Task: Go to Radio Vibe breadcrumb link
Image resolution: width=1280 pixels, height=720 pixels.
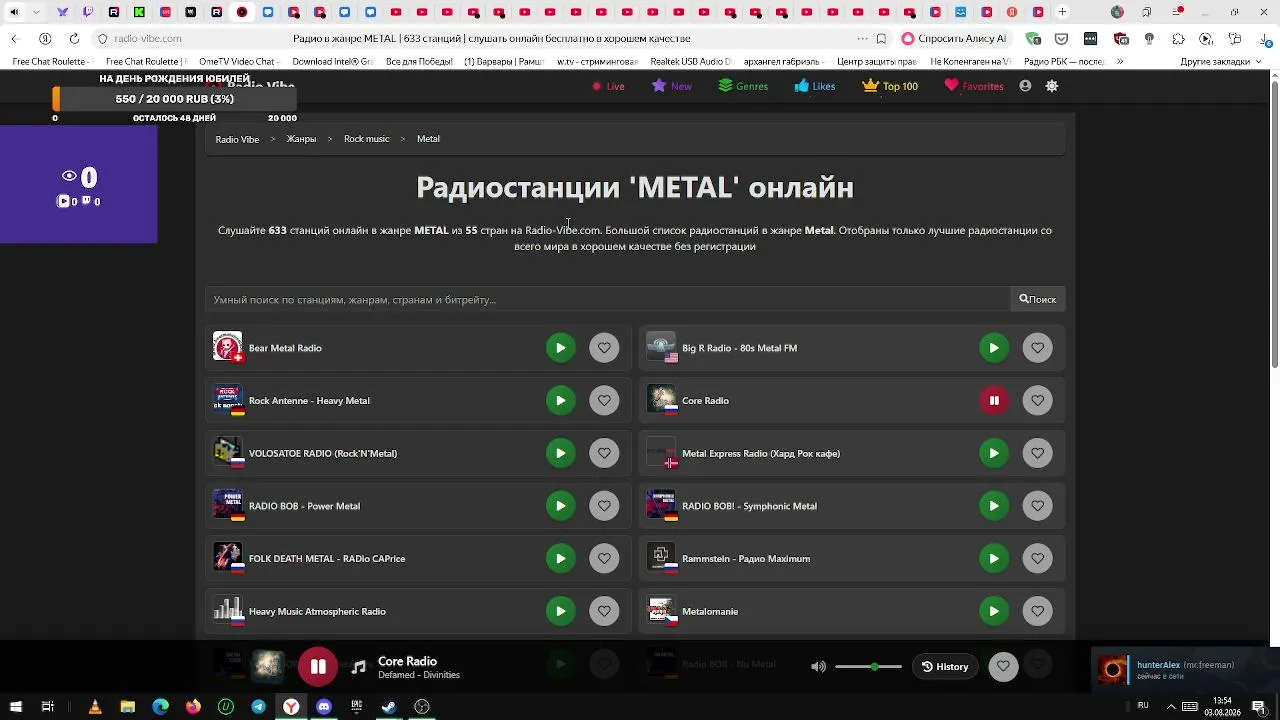Action: tap(237, 139)
